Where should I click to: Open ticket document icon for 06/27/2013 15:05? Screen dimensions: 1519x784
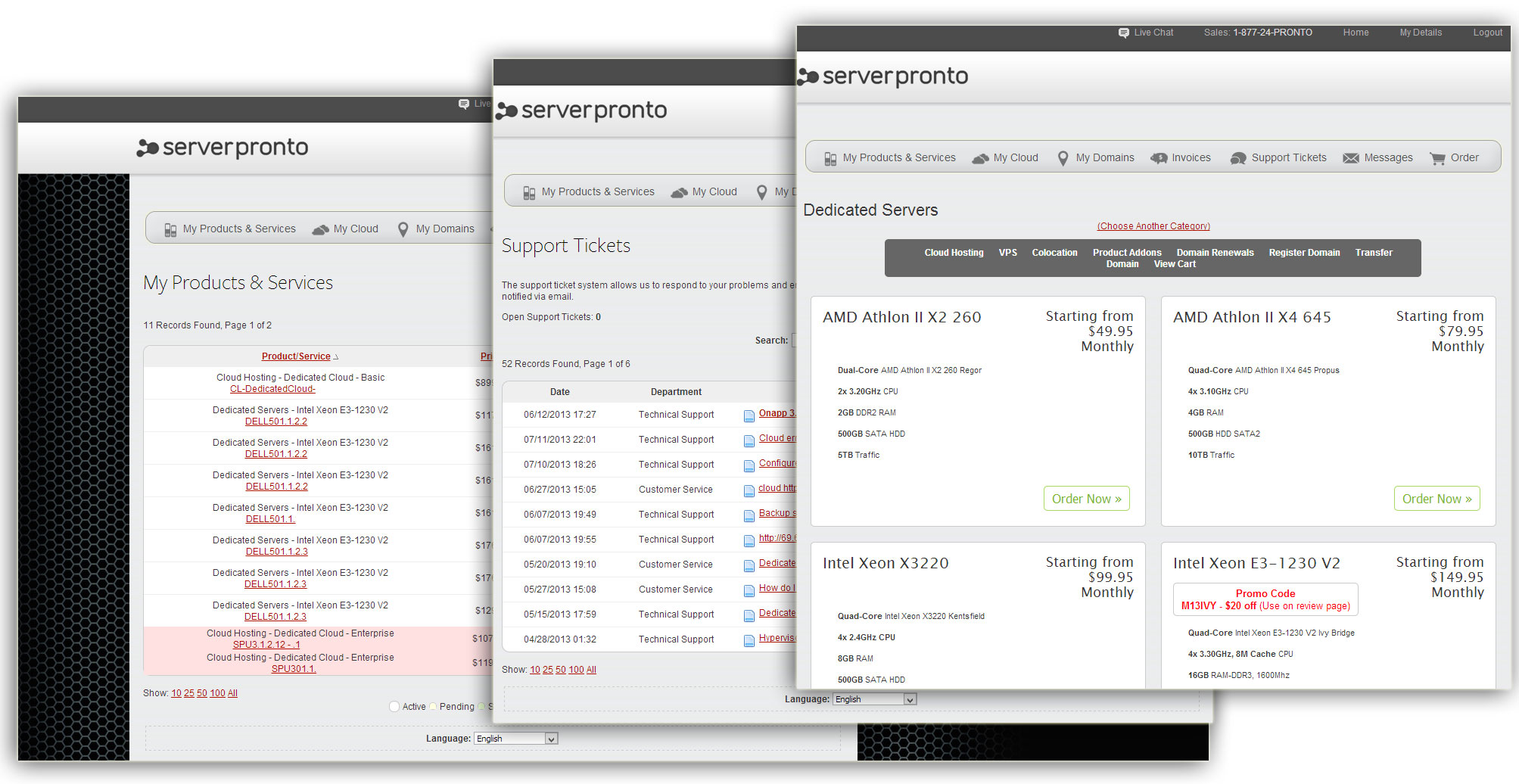pyautogui.click(x=749, y=490)
